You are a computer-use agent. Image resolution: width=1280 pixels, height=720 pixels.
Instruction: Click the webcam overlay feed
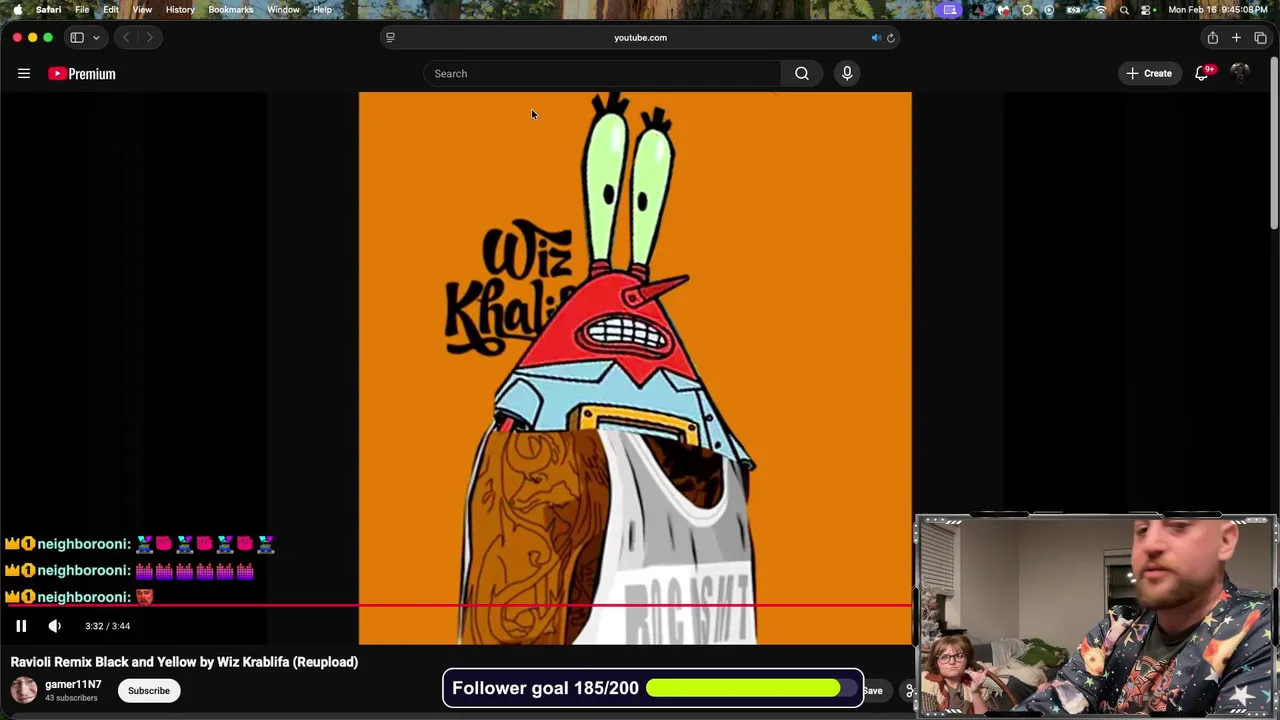click(x=1096, y=616)
